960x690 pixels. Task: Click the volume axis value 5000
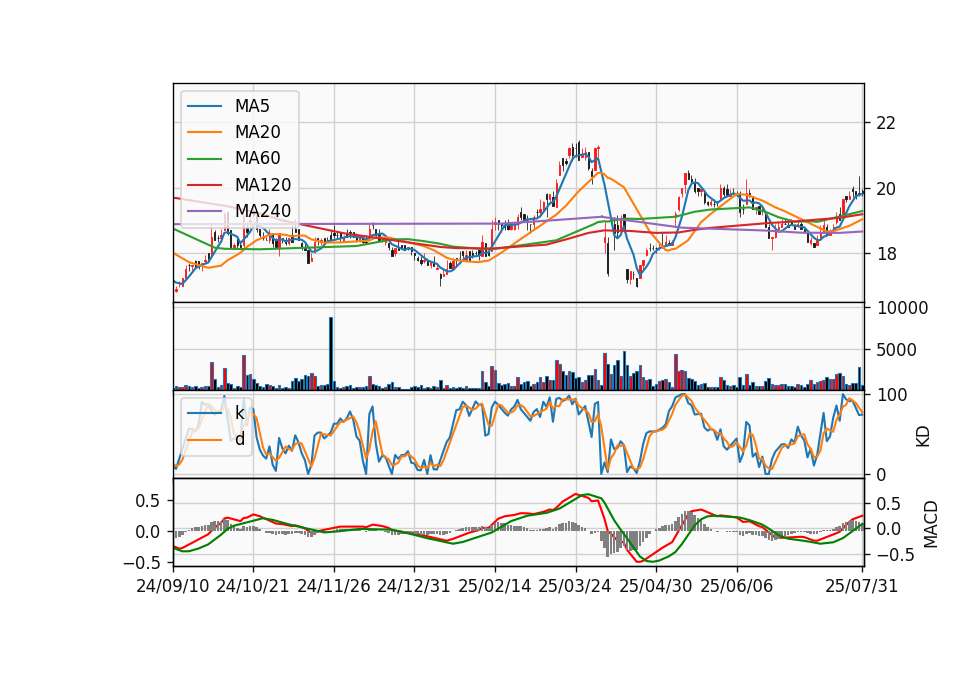897,350
